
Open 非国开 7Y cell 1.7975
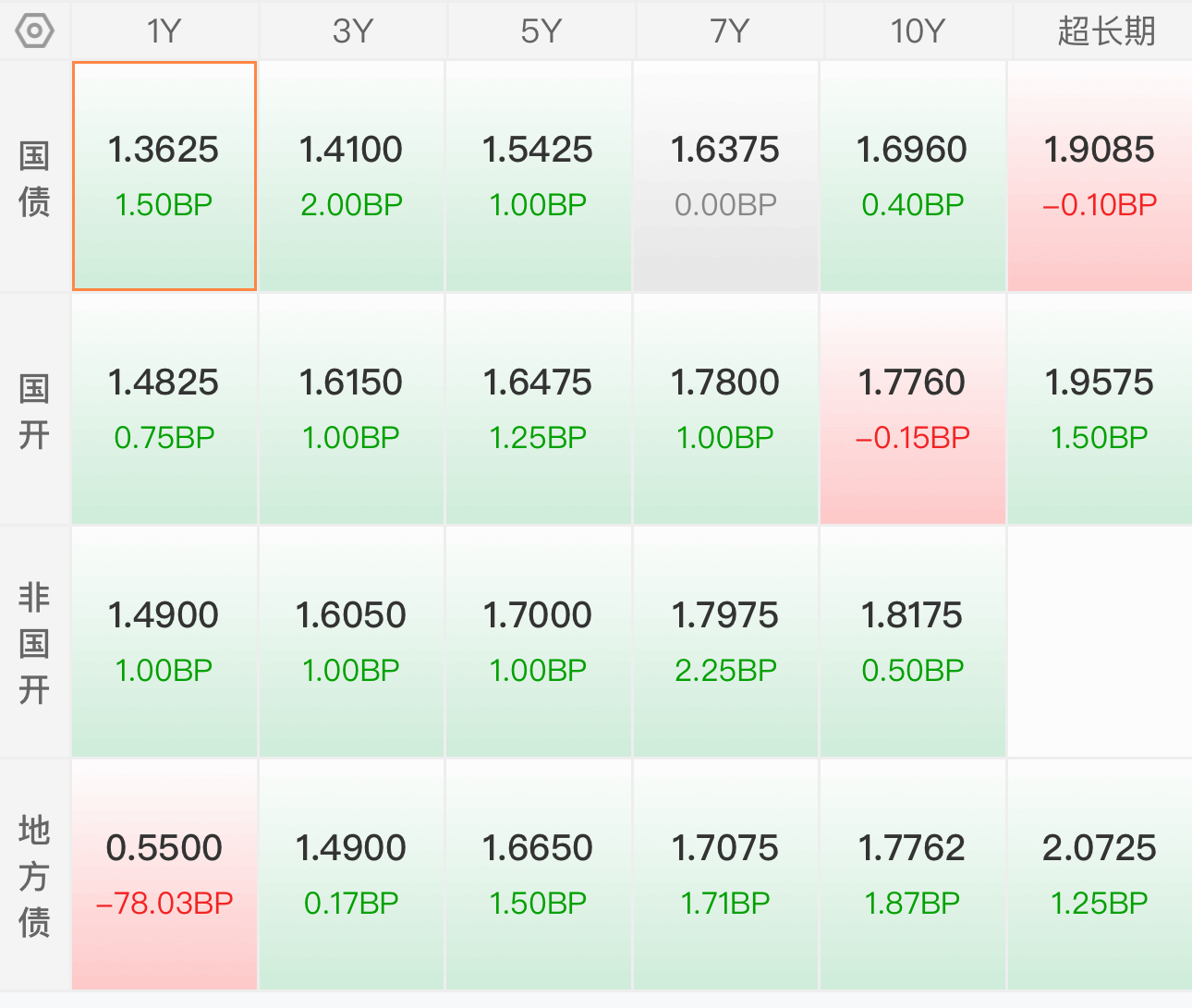tap(725, 642)
